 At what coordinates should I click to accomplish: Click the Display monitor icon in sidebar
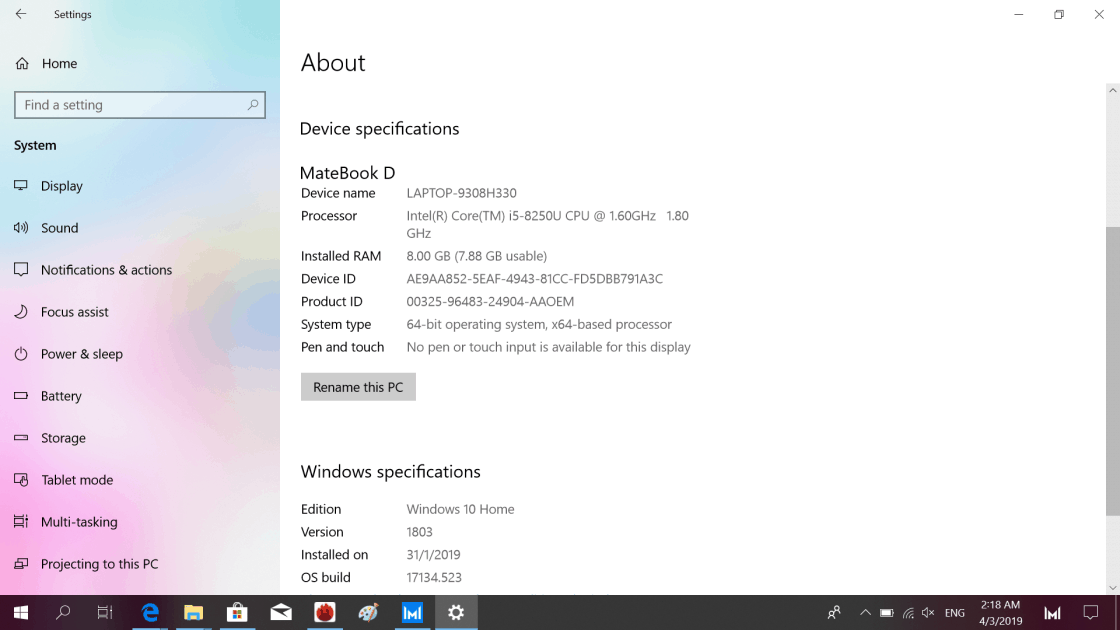point(21,186)
